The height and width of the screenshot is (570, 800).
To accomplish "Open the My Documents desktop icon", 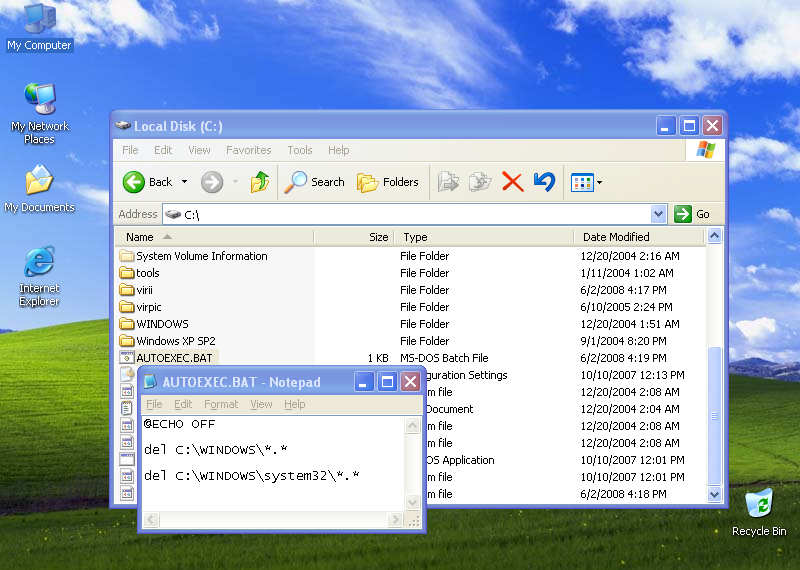I will (x=39, y=189).
